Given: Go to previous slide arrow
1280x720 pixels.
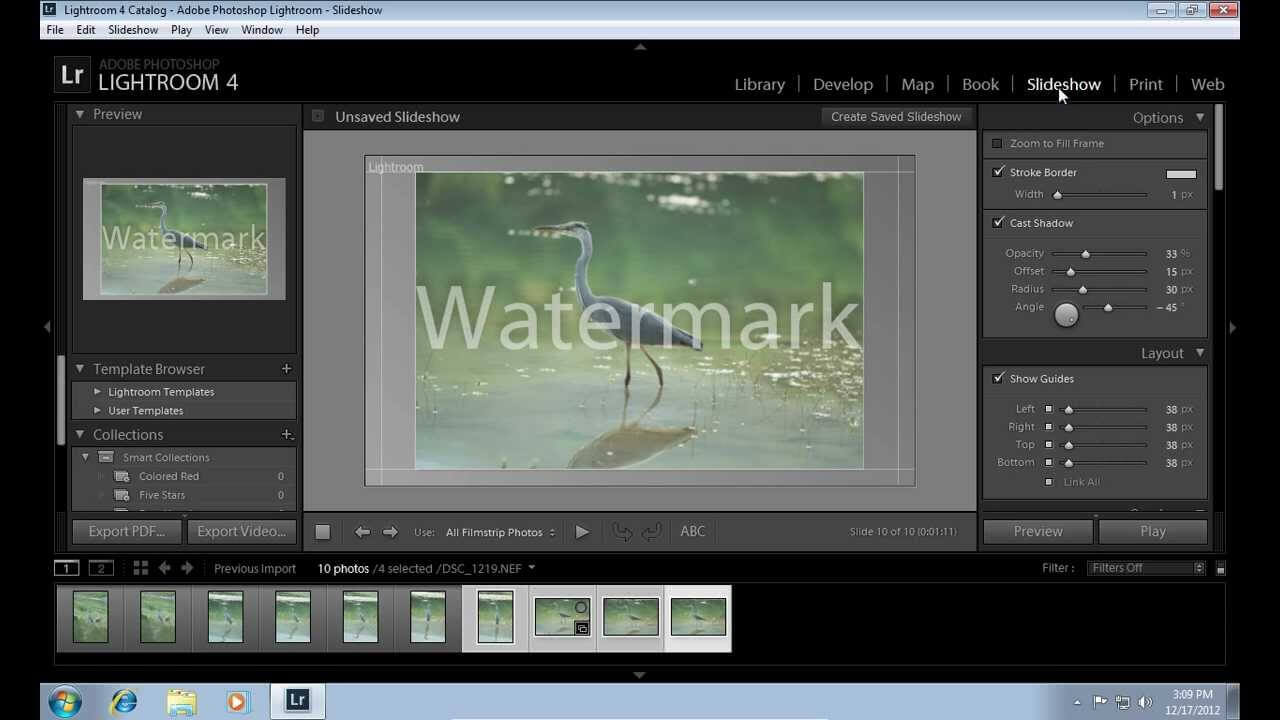Looking at the screenshot, I should tap(362, 532).
